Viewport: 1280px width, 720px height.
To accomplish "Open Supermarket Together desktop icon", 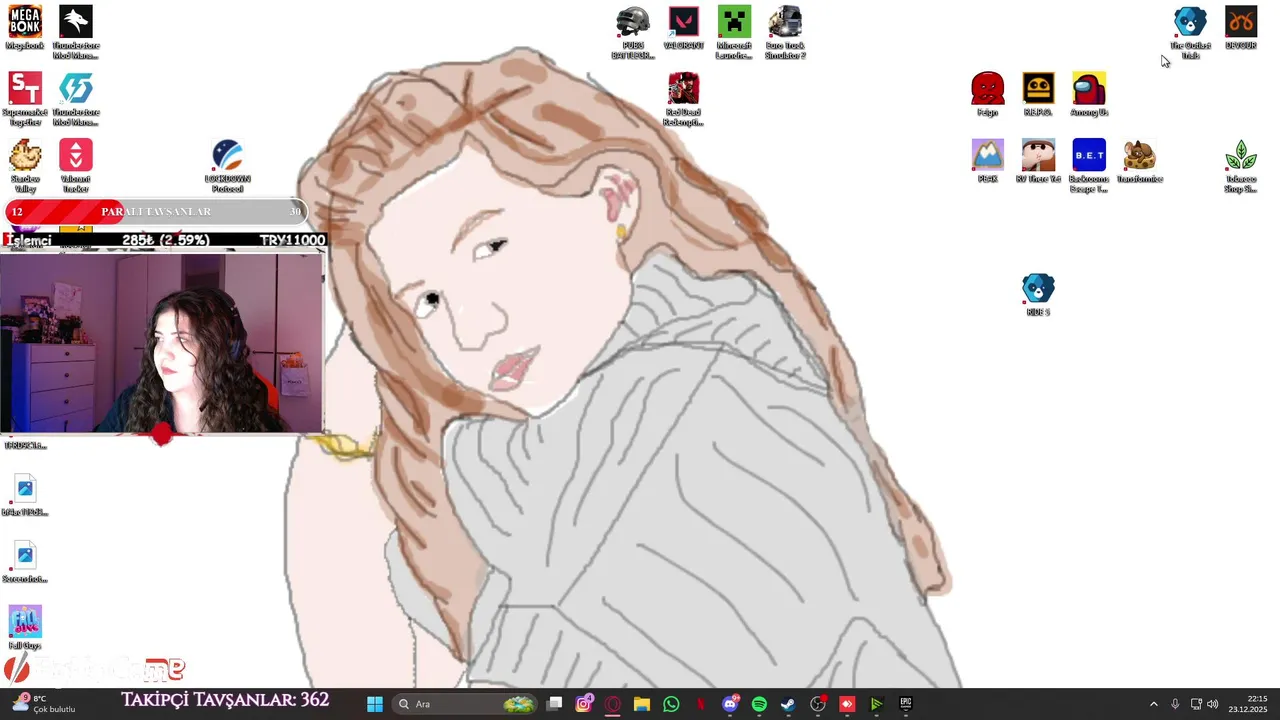I will point(25,99).
